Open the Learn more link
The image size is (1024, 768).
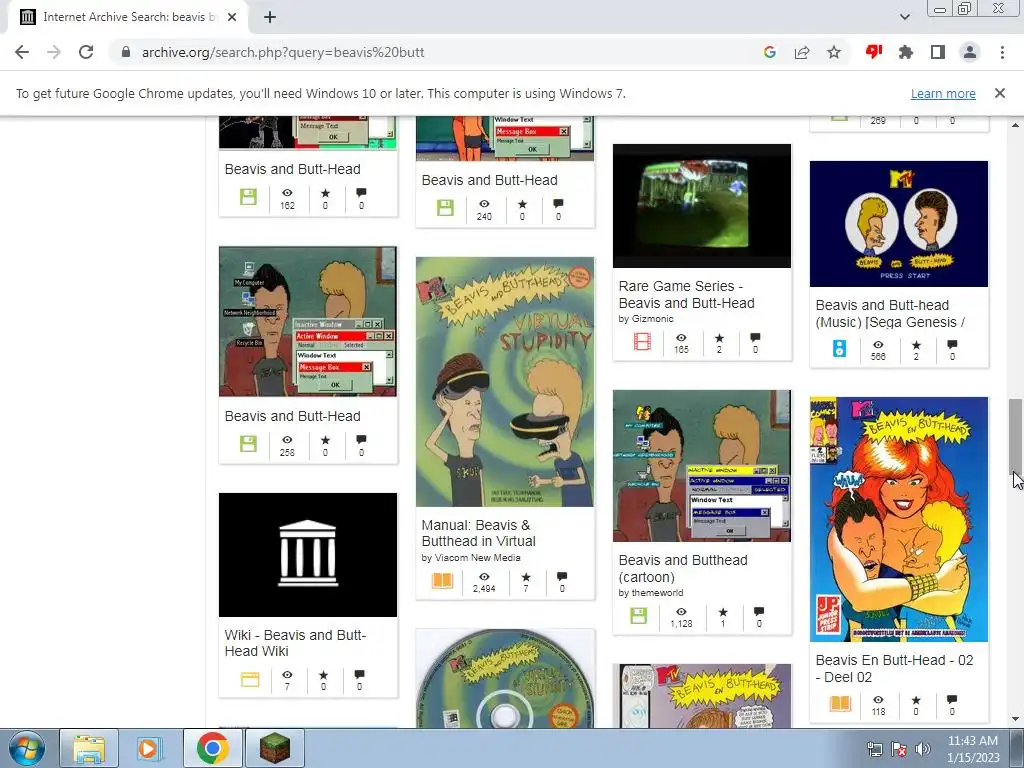[x=943, y=93]
